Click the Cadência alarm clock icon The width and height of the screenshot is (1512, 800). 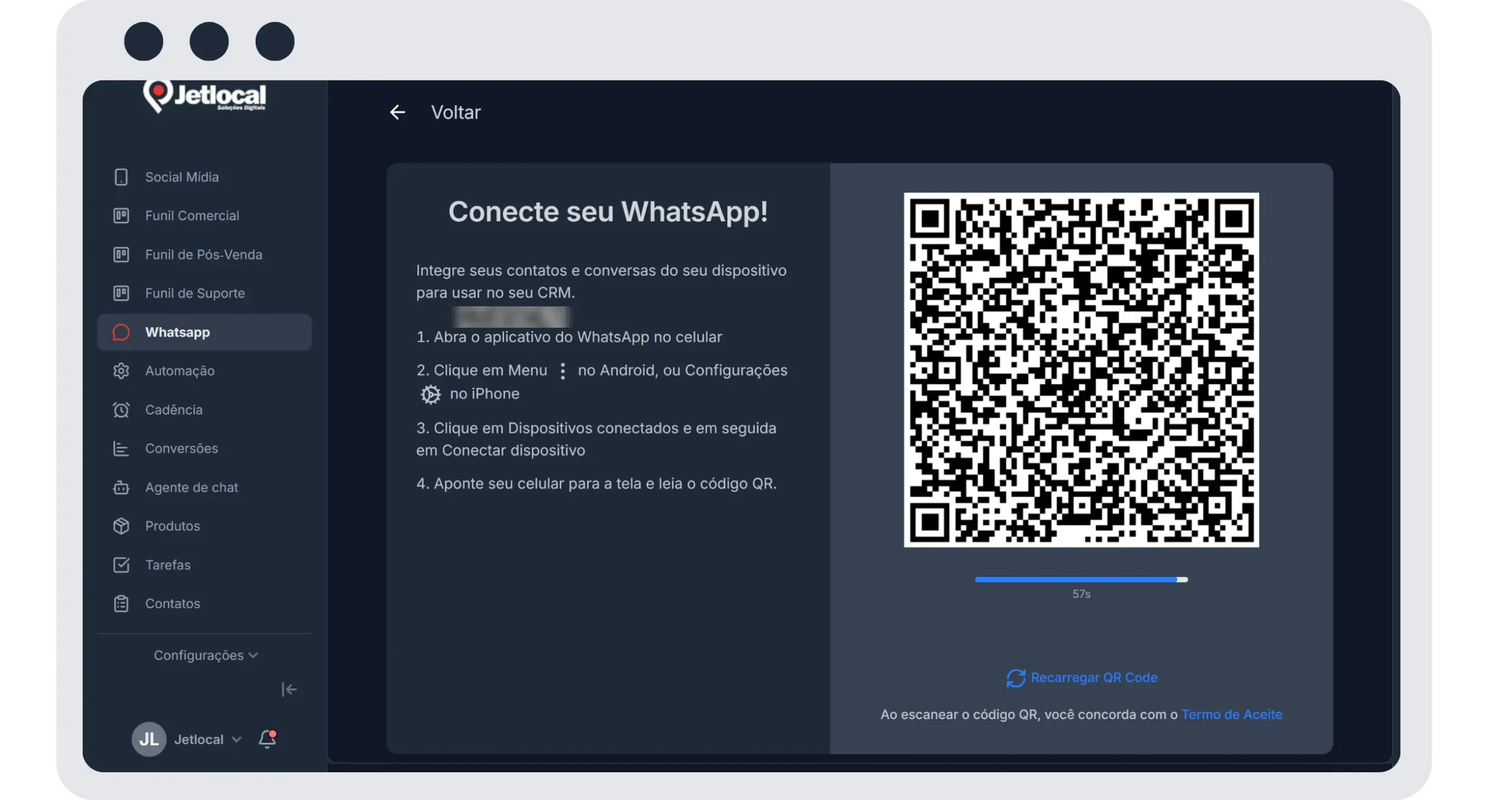pos(121,410)
